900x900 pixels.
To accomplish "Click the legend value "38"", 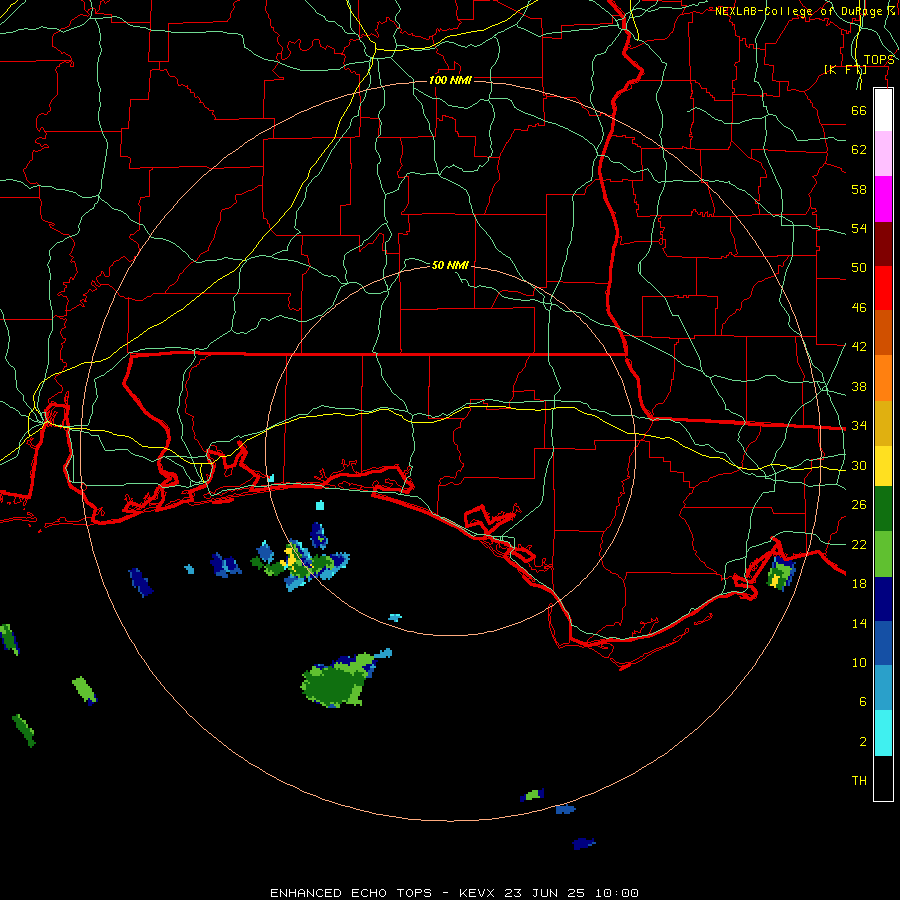I will (859, 386).
